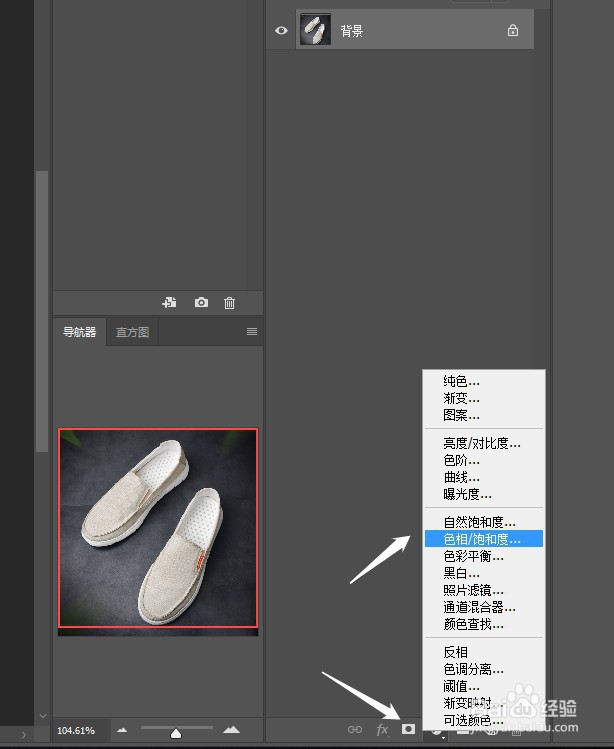Select 照片滤镜... adjustment

pos(484,590)
